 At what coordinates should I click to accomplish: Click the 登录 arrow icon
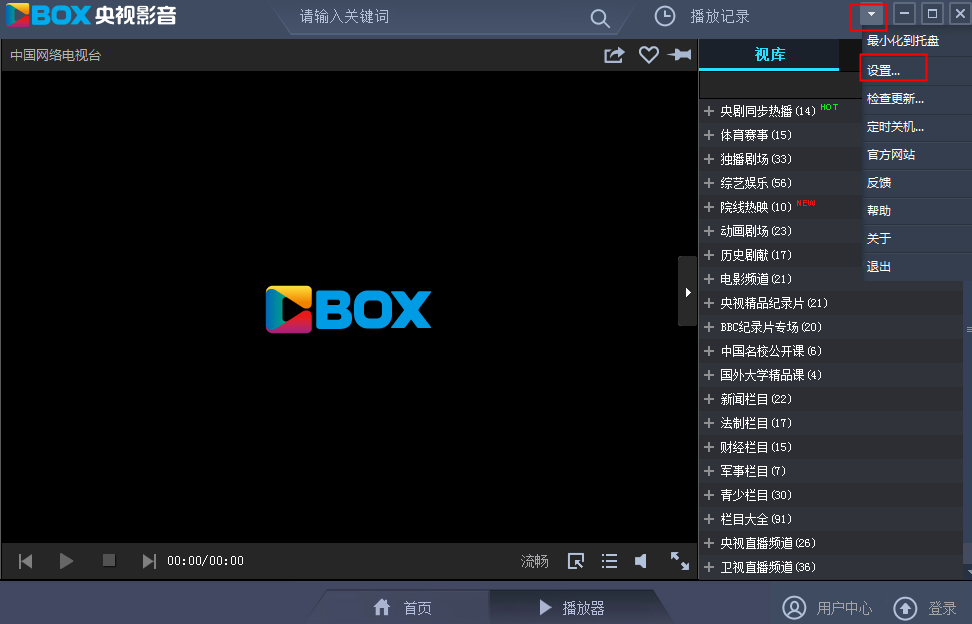point(906,607)
